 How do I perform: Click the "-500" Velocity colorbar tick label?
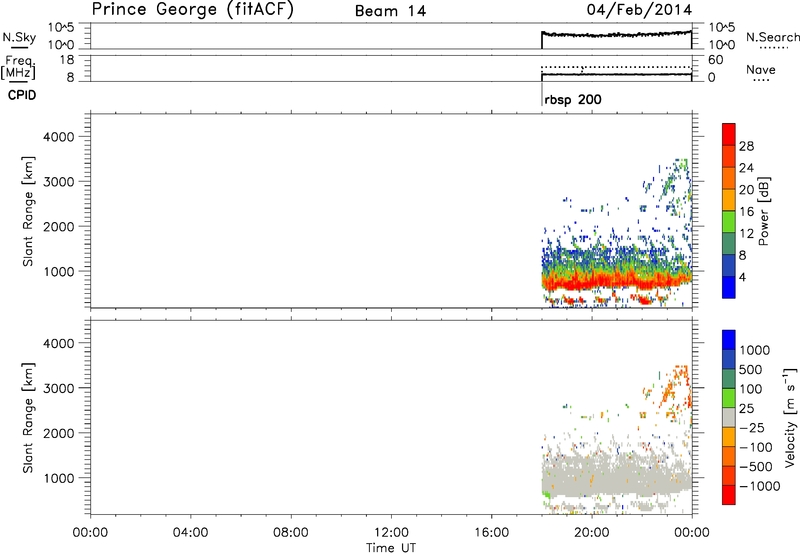pyautogui.click(x=756, y=466)
